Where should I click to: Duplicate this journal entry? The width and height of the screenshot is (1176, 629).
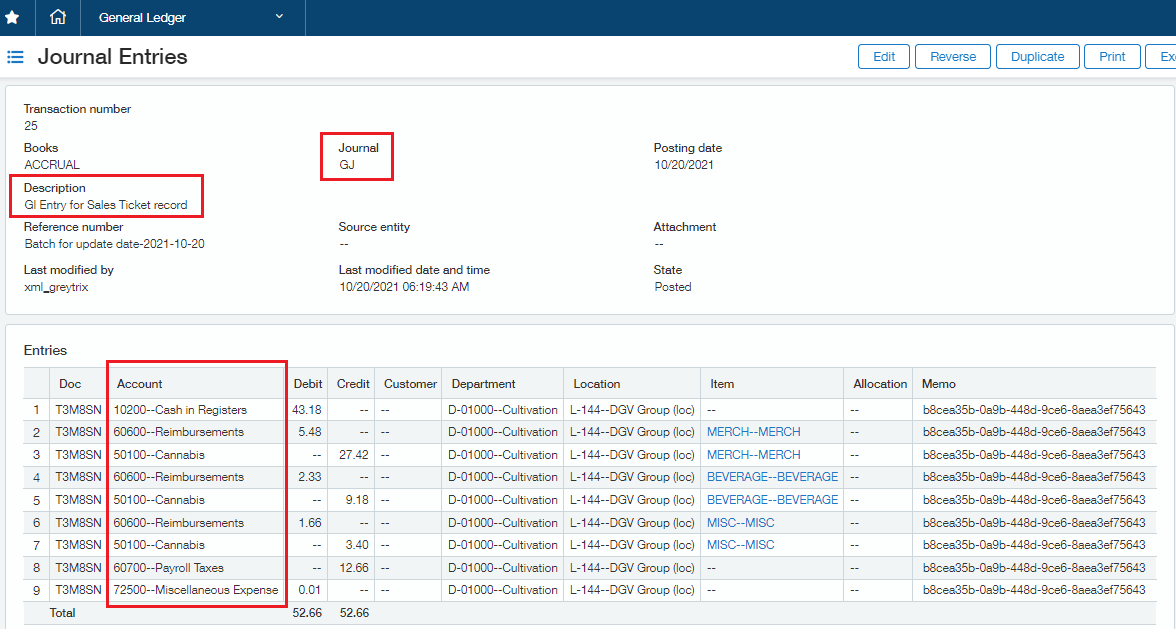click(1037, 57)
